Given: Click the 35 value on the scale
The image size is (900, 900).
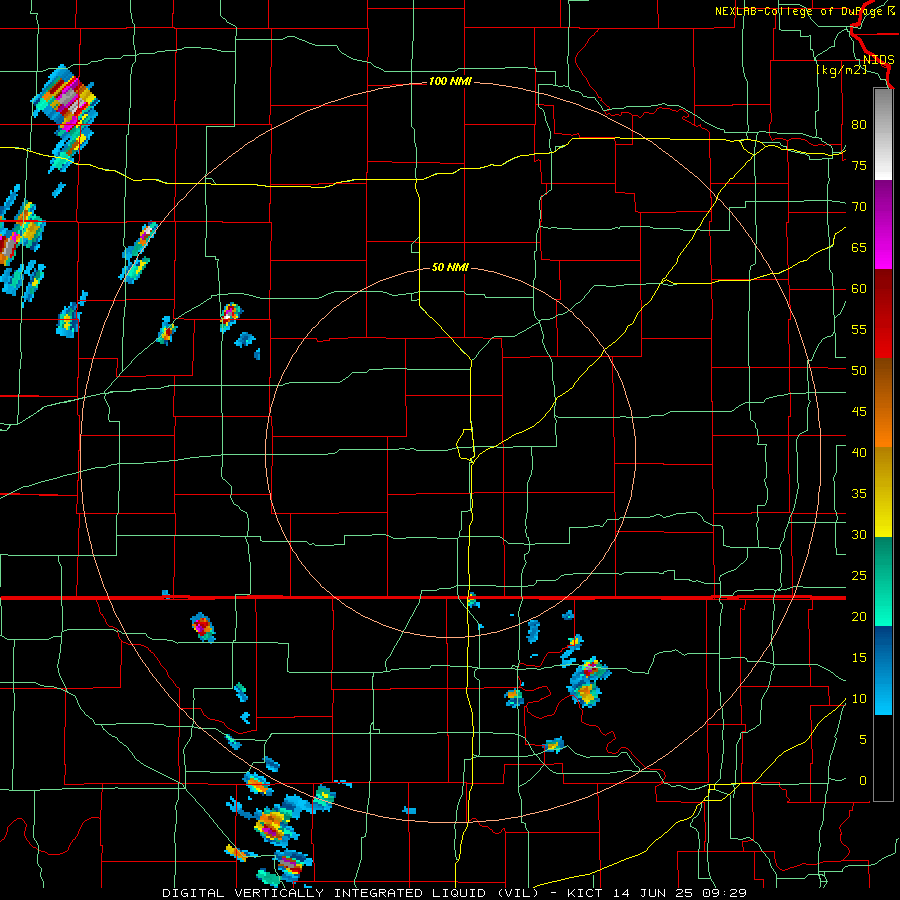Looking at the screenshot, I should (x=859, y=494).
